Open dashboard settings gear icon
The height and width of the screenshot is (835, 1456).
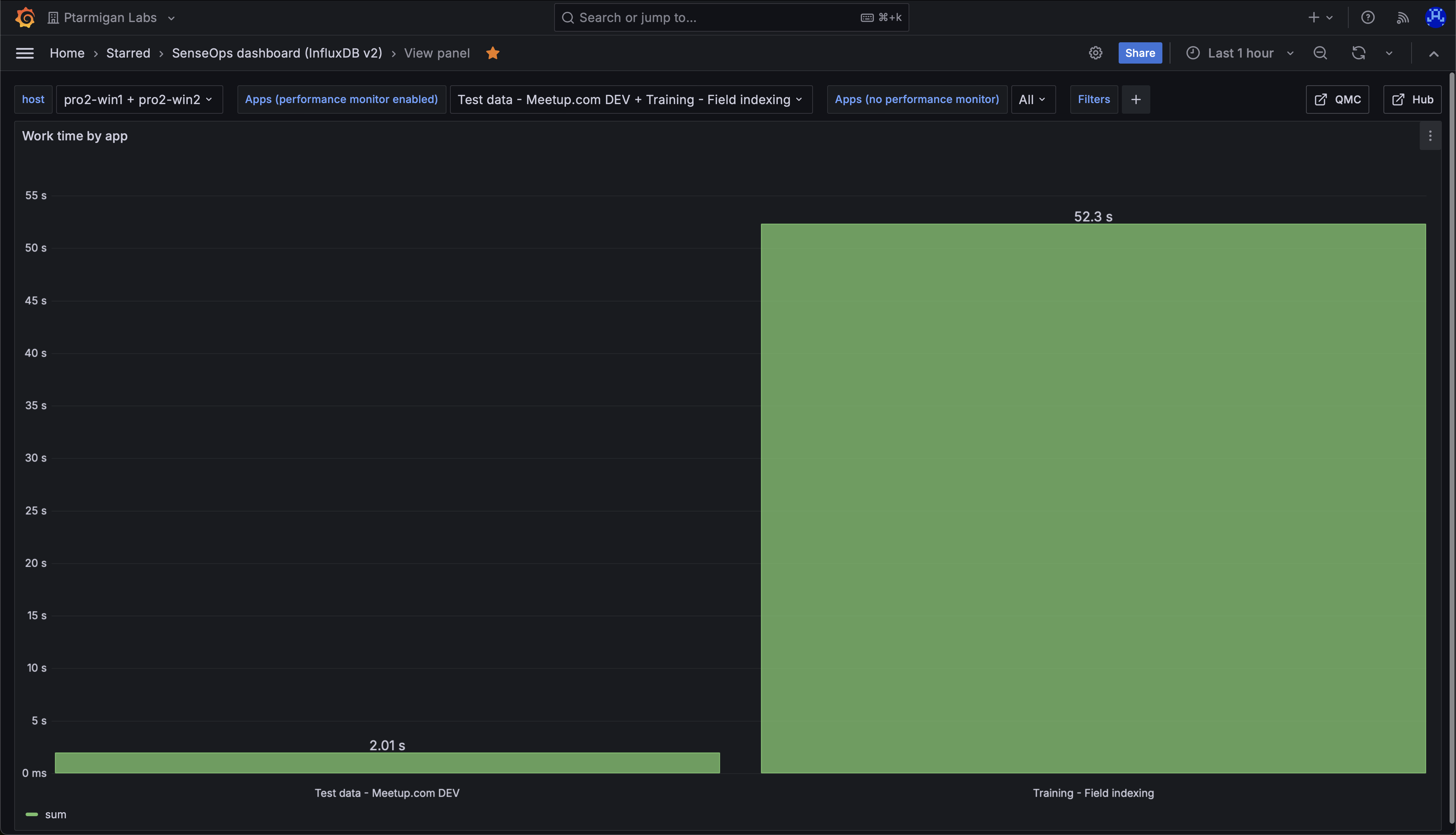pyautogui.click(x=1095, y=53)
